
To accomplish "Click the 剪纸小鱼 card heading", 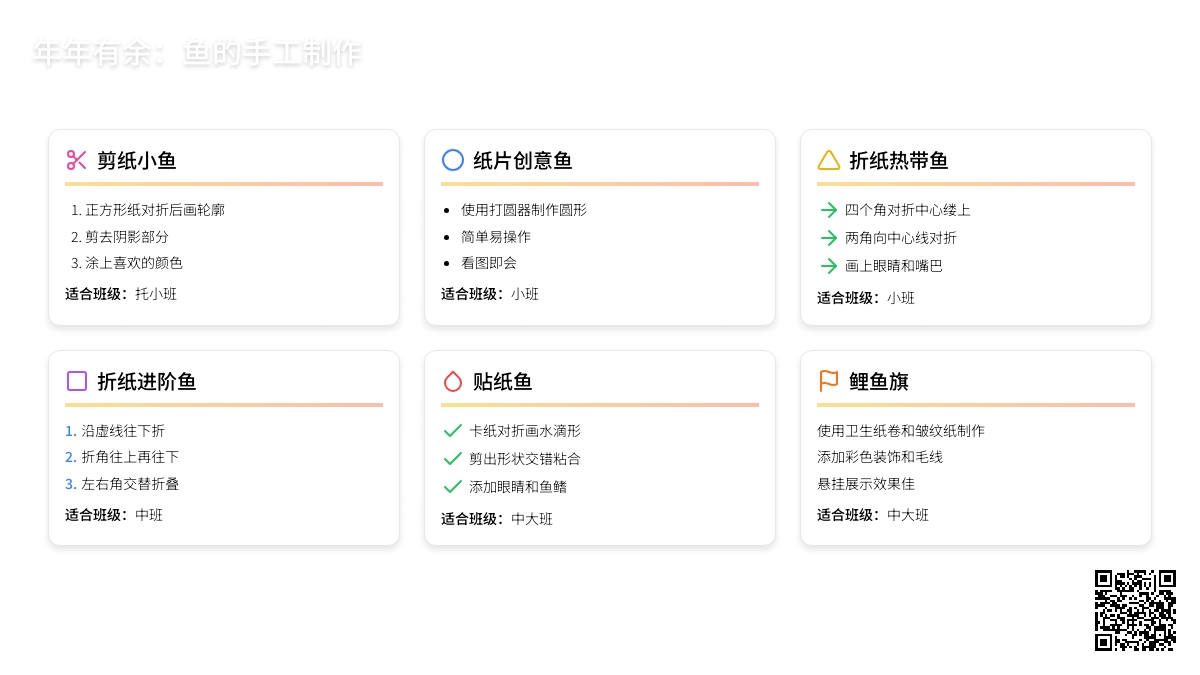I will tap(137, 161).
